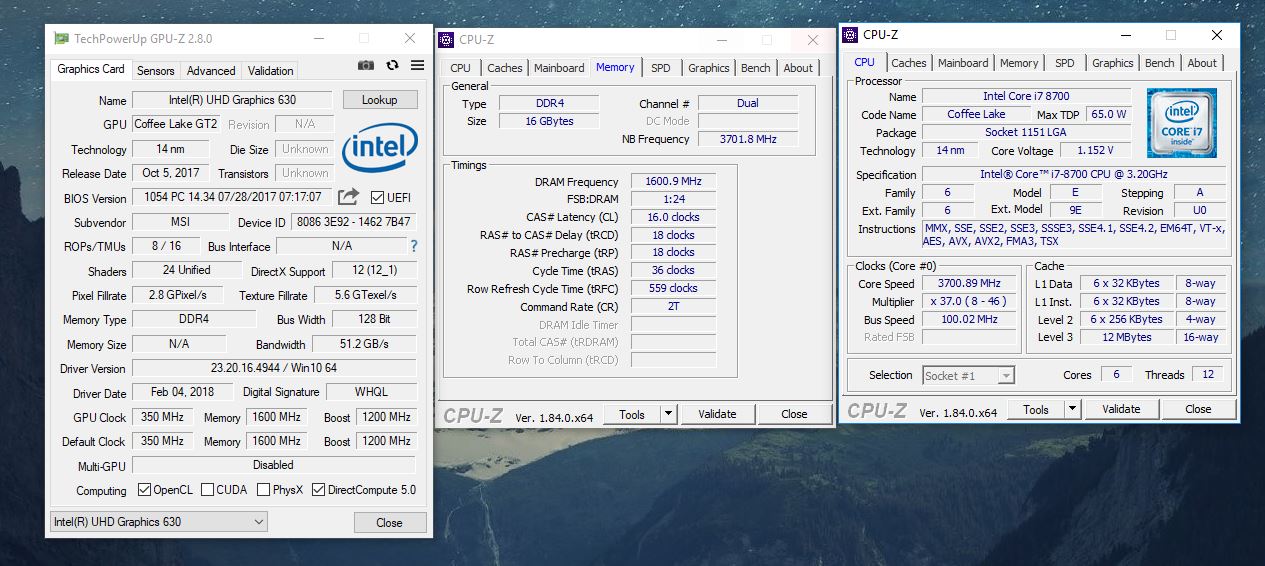Enable the PhysX checkbox
Screen dimensions: 1265x566
[264, 490]
